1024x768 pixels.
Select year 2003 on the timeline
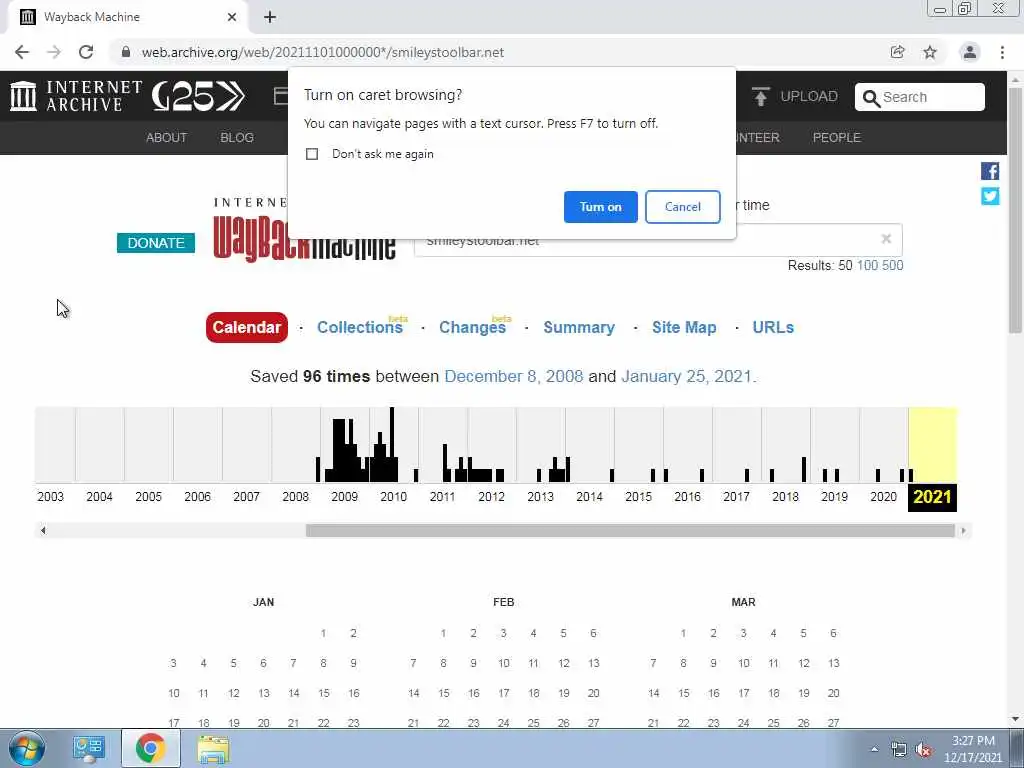pos(50,497)
